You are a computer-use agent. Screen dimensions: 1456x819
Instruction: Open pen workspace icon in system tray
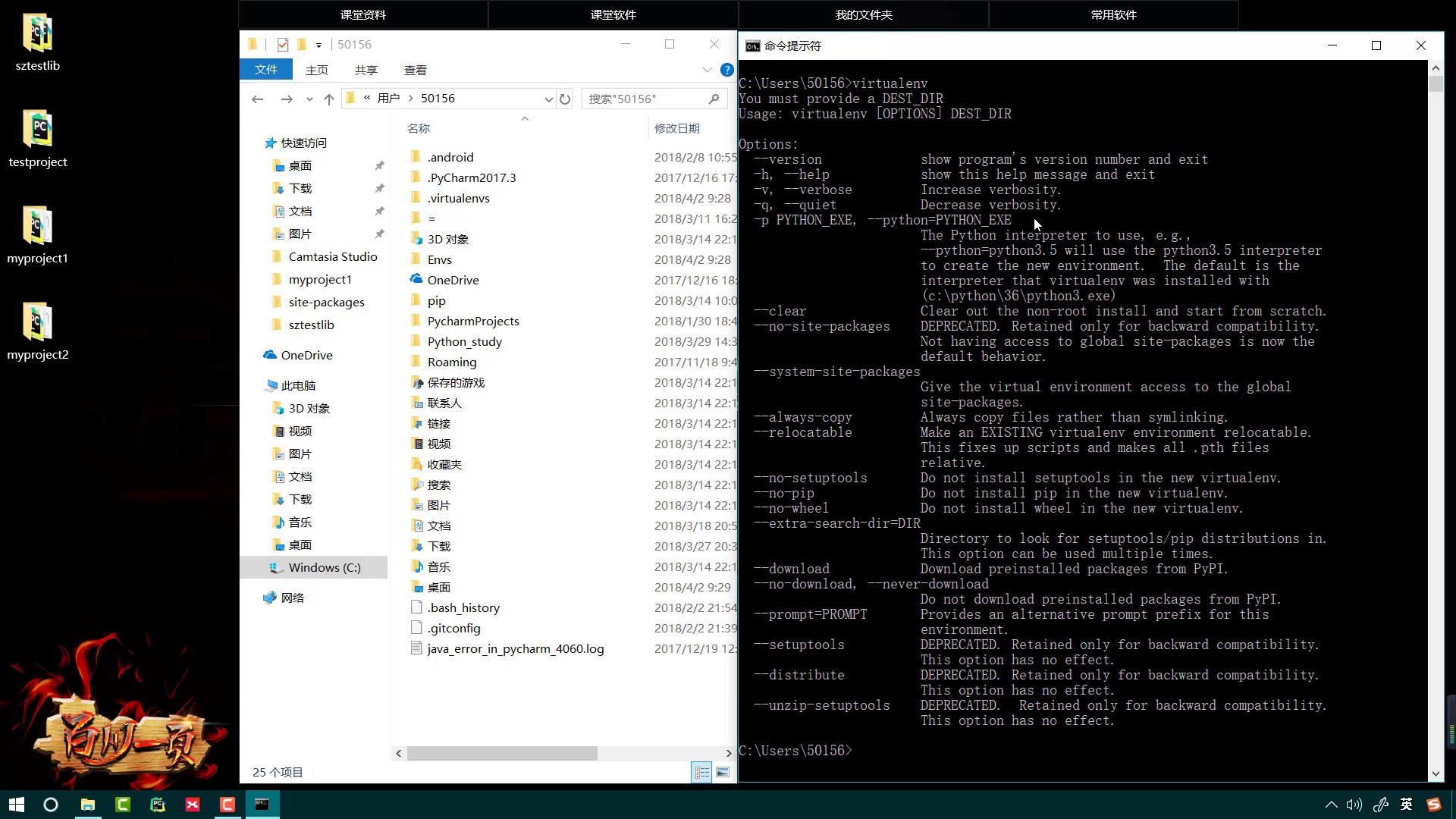click(x=1381, y=805)
